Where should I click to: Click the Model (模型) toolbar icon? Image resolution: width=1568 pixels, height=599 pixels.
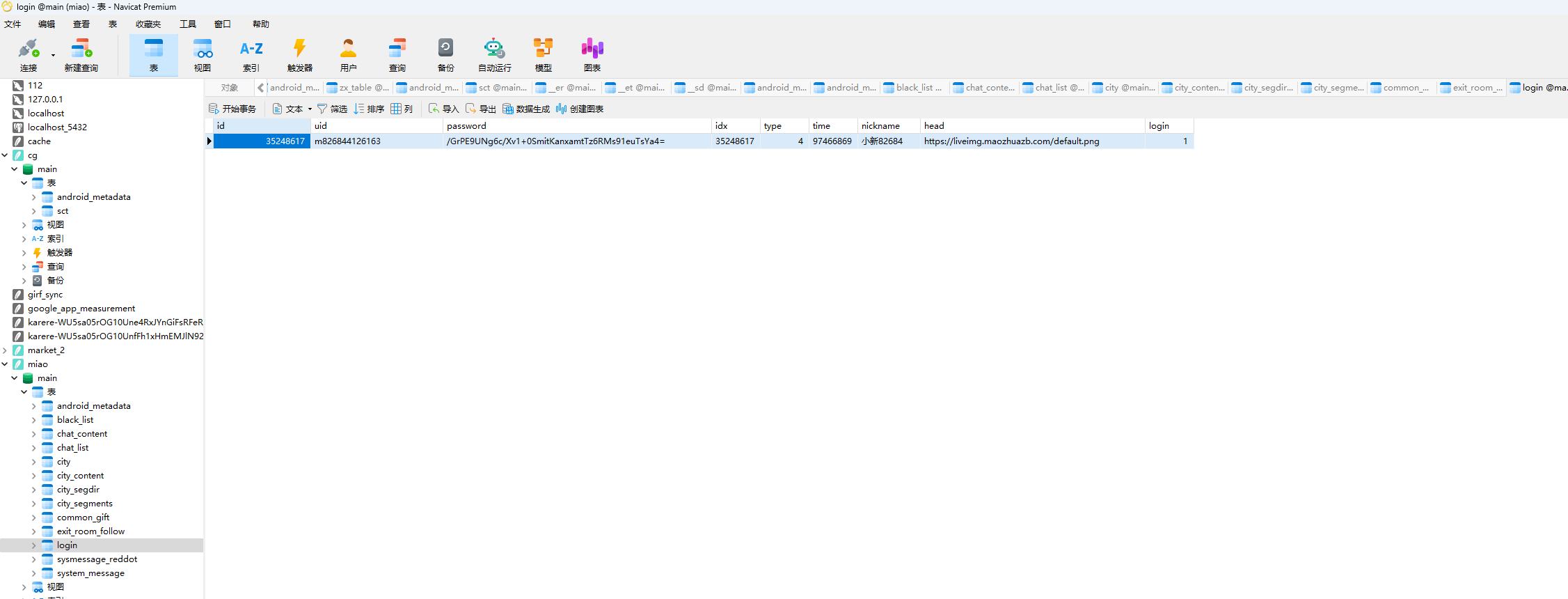544,55
